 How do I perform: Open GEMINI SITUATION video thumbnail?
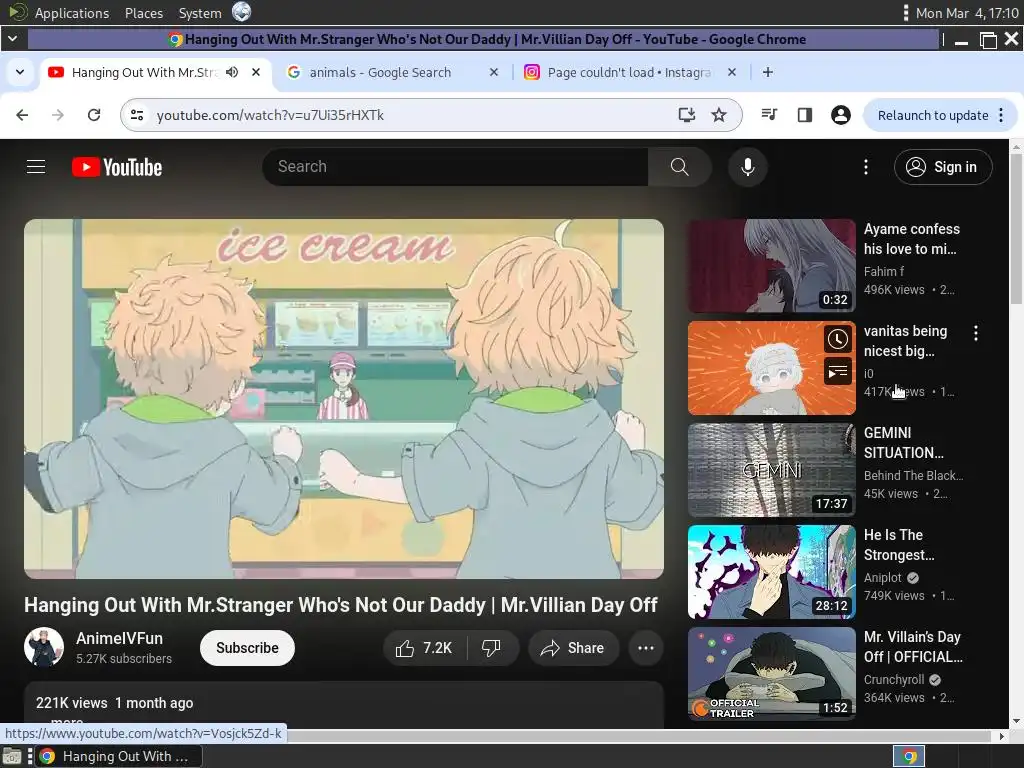[772, 470]
